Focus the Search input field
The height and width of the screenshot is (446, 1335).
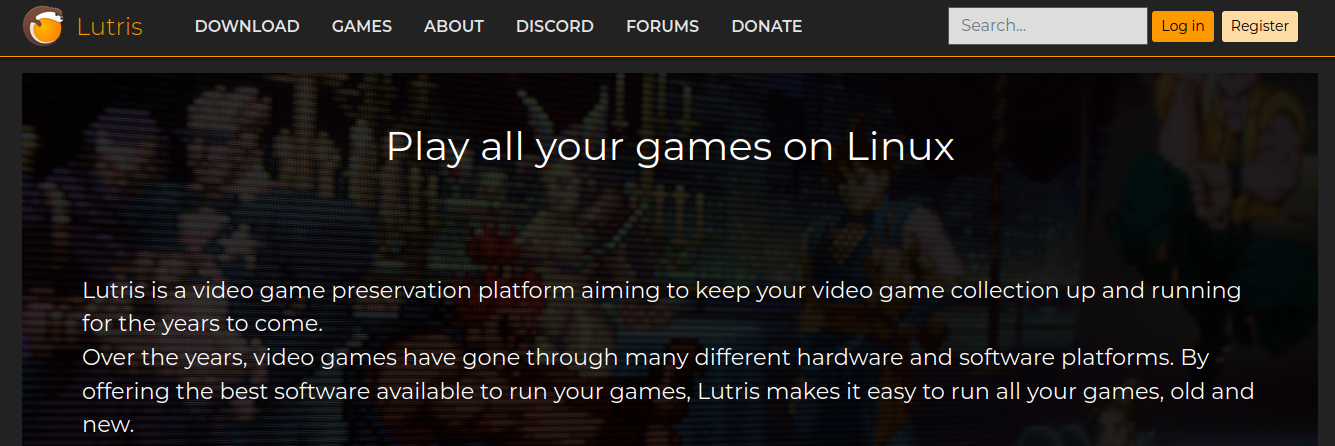pos(1048,26)
